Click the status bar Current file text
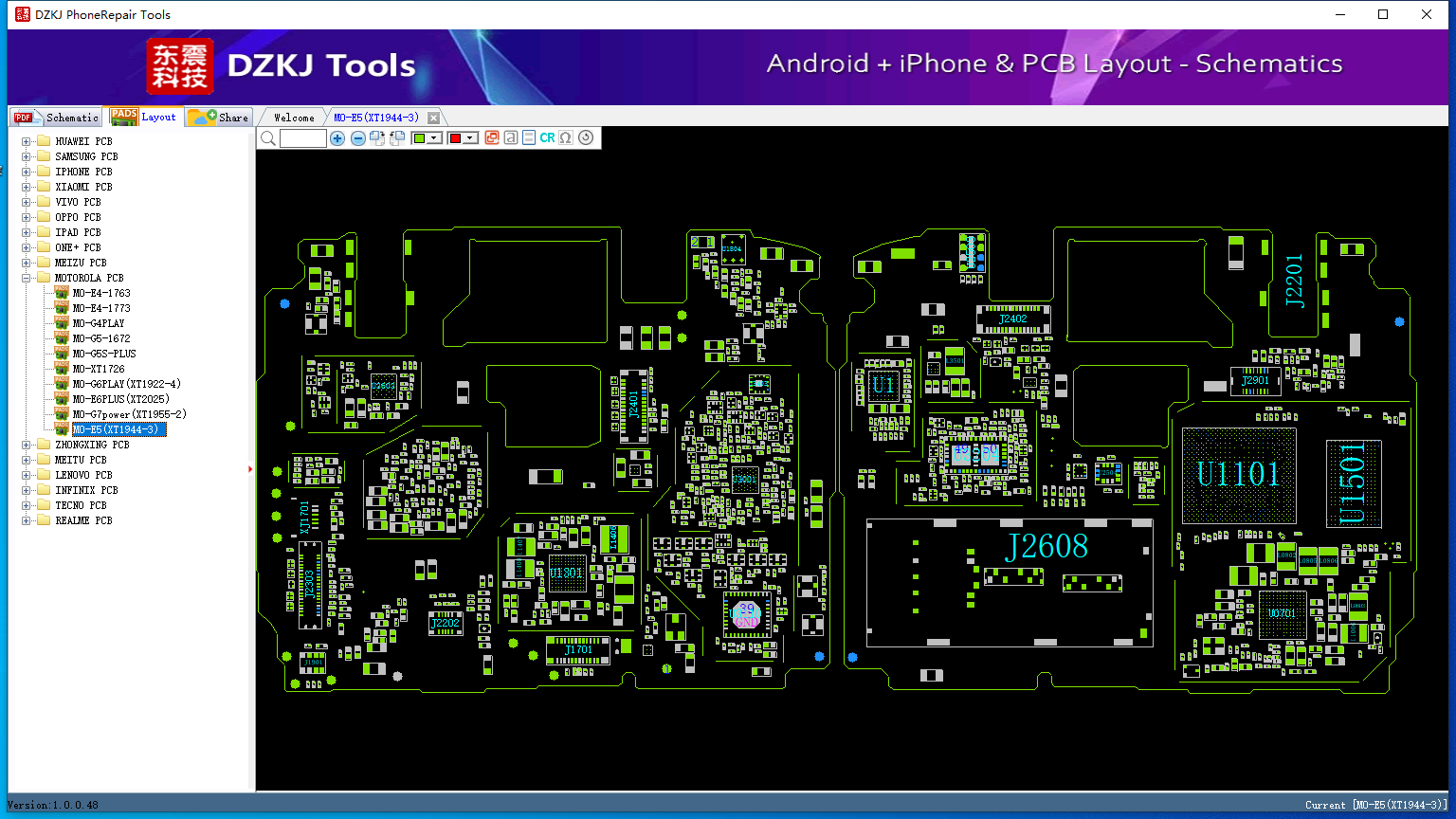The image size is (1456, 819). [x=1376, y=805]
